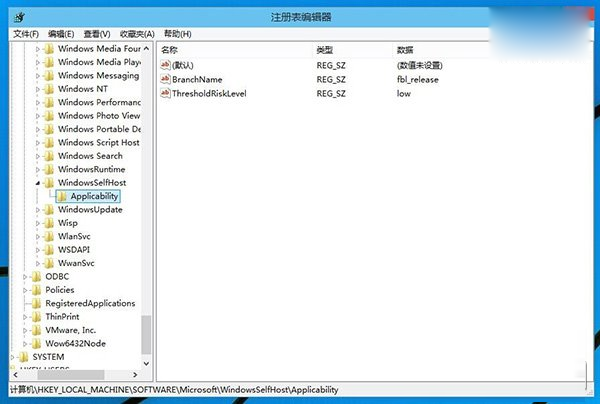The height and width of the screenshot is (404, 601).
Task: Open the 编辑(E) menu
Action: (61, 34)
